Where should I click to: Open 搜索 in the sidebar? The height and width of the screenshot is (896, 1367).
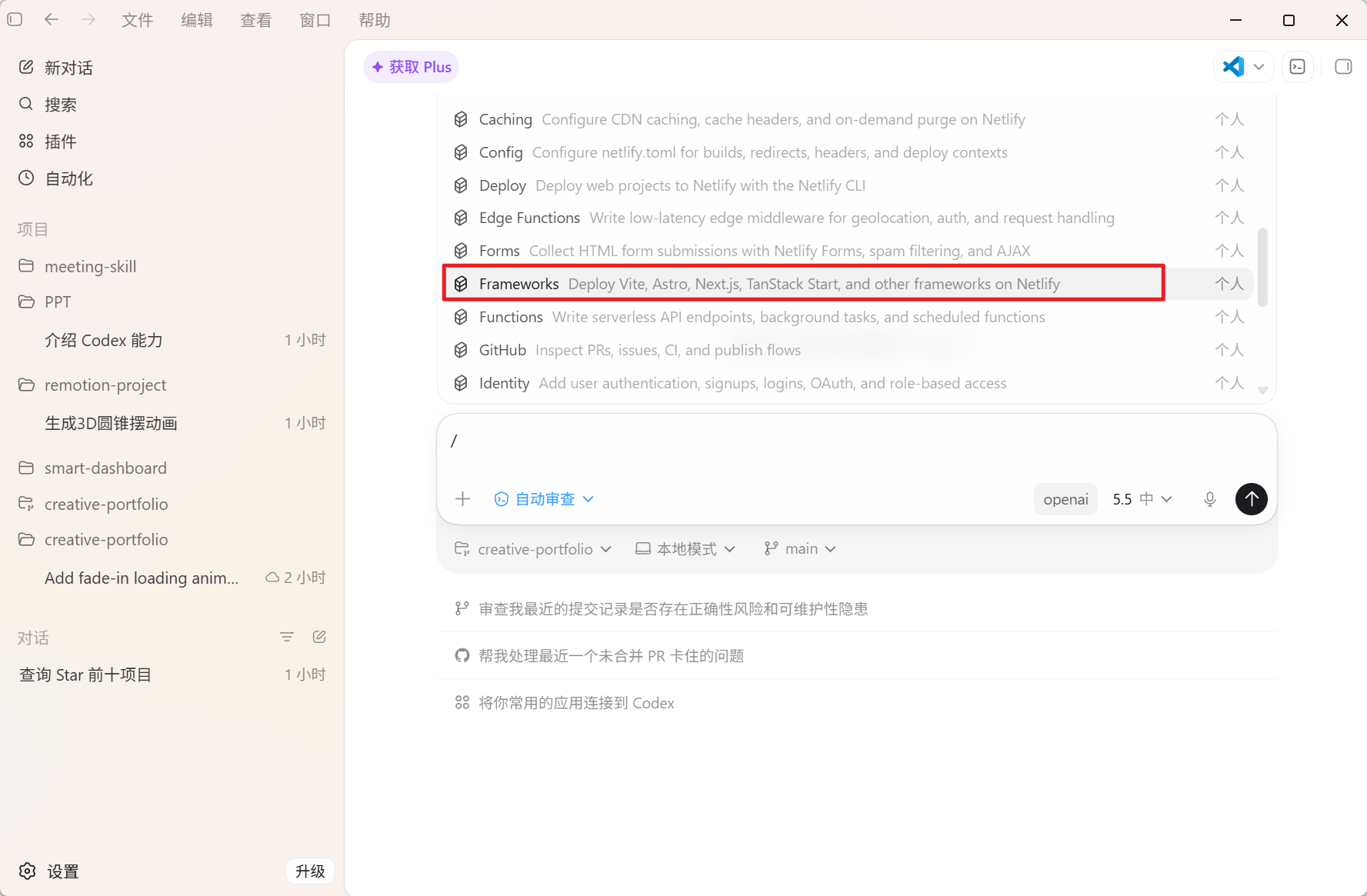[171, 105]
